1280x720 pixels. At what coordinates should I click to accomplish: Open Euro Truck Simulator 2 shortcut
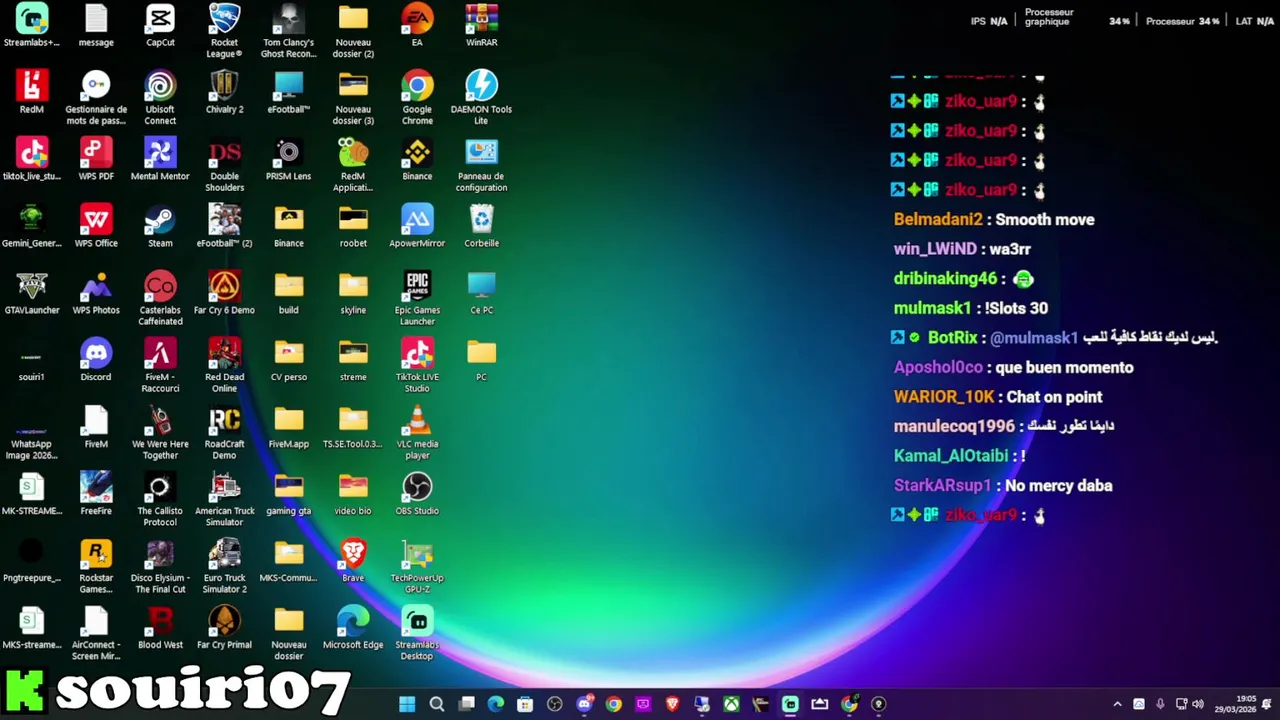pyautogui.click(x=224, y=567)
